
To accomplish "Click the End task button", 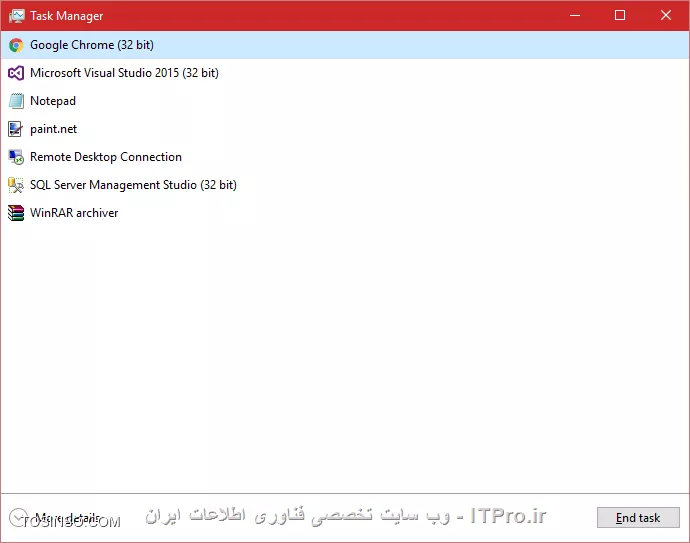I will tap(638, 517).
